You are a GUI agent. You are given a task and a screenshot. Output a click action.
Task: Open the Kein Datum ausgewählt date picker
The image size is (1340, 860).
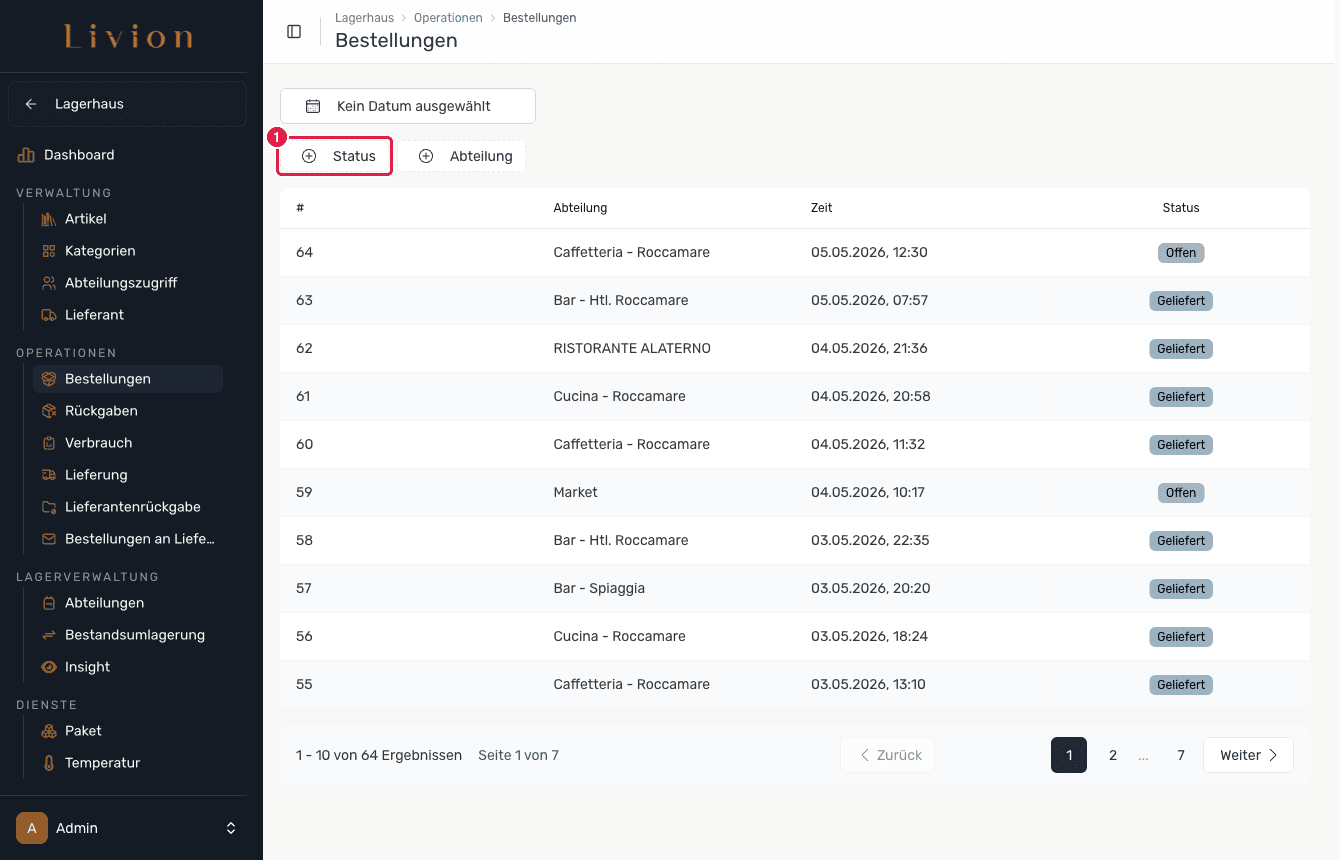click(x=408, y=106)
